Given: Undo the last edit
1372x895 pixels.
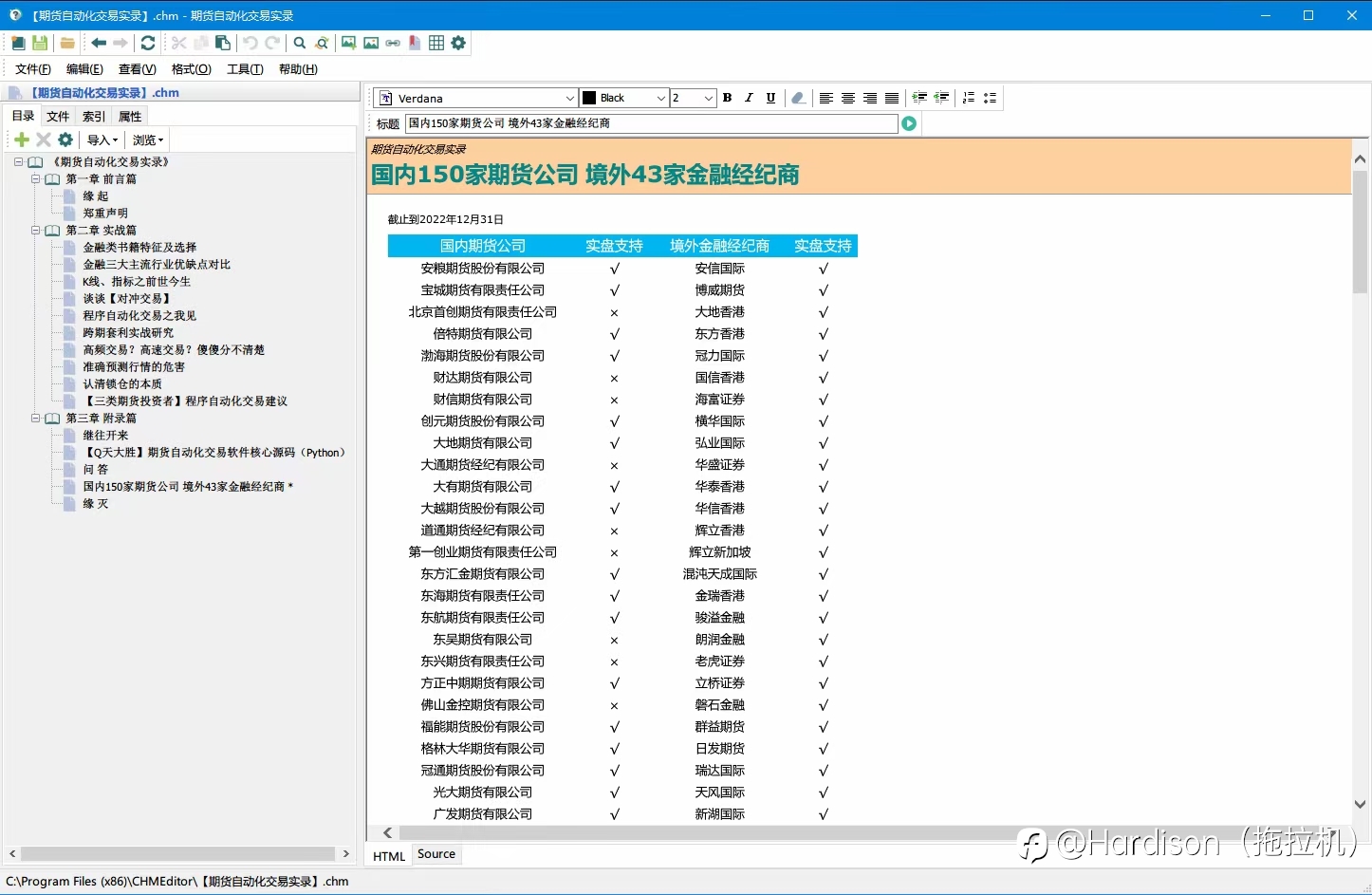Looking at the screenshot, I should [x=250, y=43].
